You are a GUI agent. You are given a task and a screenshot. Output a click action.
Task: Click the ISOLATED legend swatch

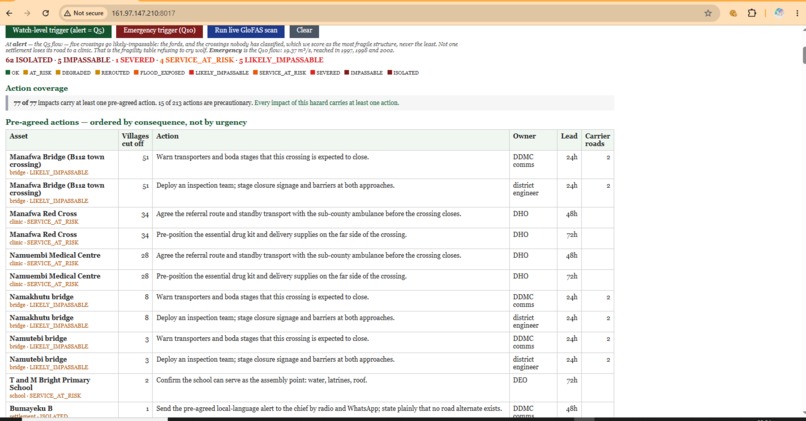tap(390, 72)
